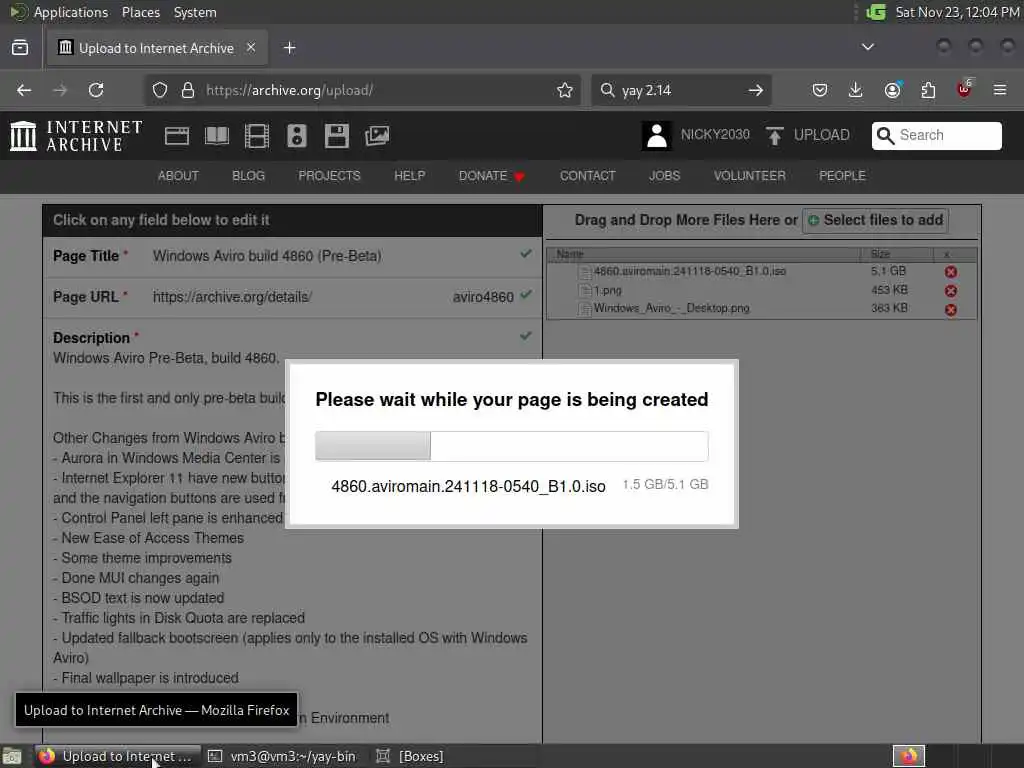1024x768 pixels.
Task: Submit the yay 2.14 search with the arrow
Action: (x=756, y=90)
